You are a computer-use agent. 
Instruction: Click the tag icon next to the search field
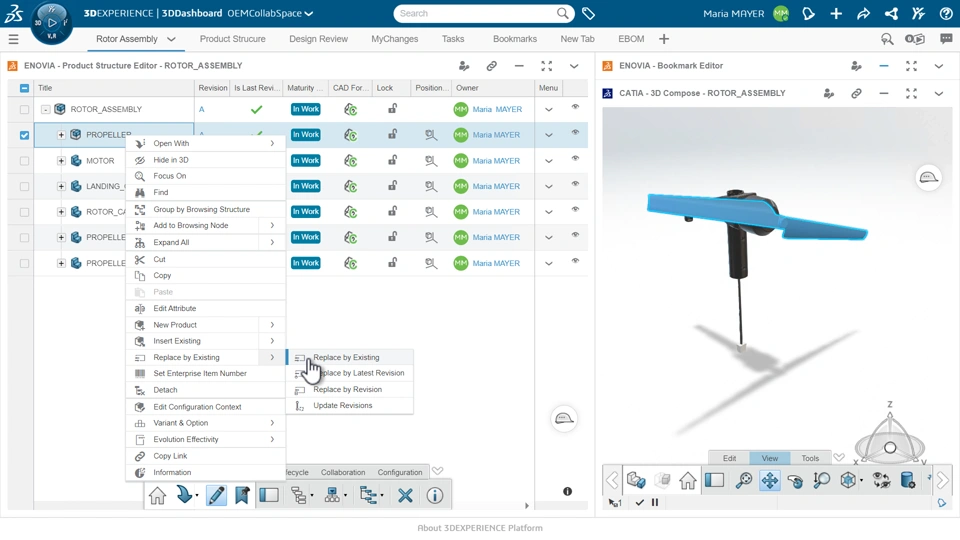point(588,13)
